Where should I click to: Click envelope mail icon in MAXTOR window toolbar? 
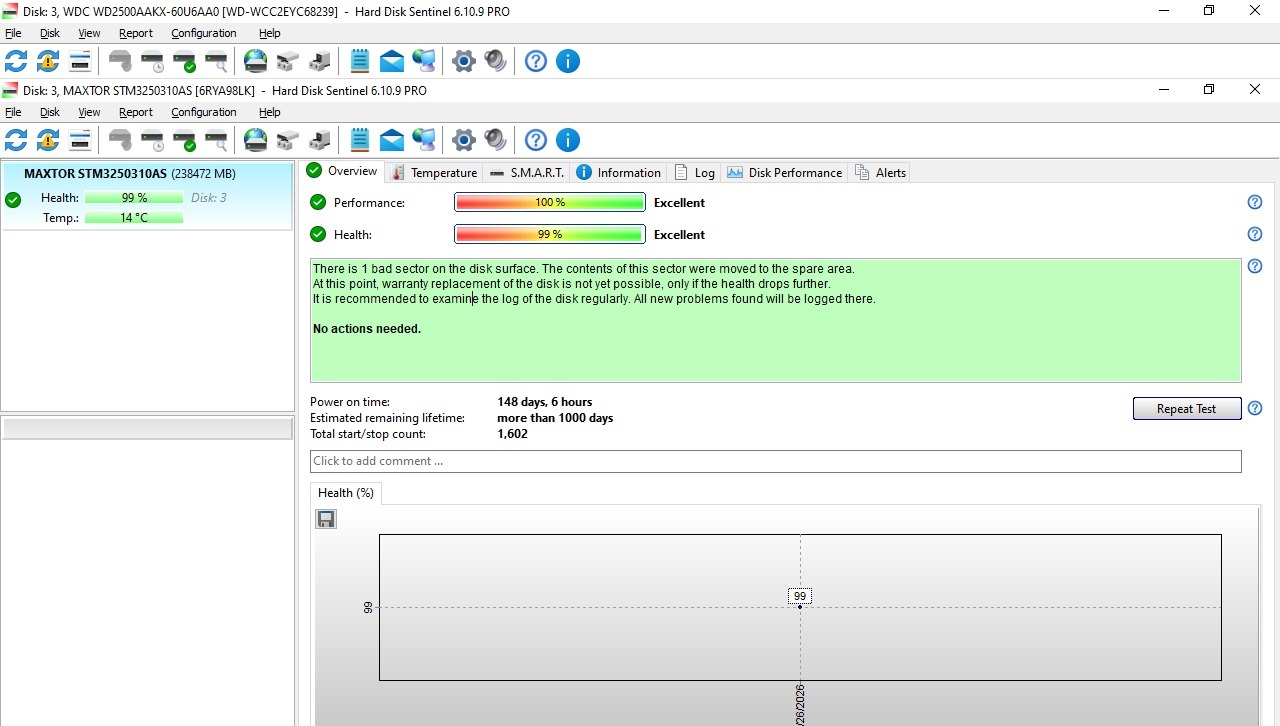392,140
